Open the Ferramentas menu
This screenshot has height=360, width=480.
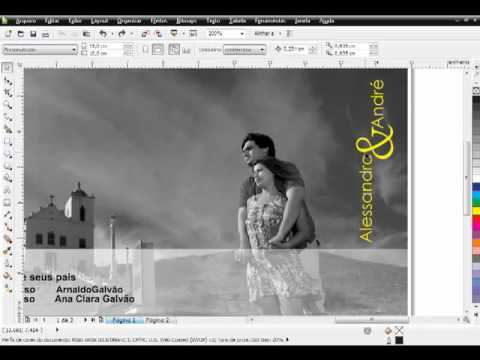[x=270, y=21]
